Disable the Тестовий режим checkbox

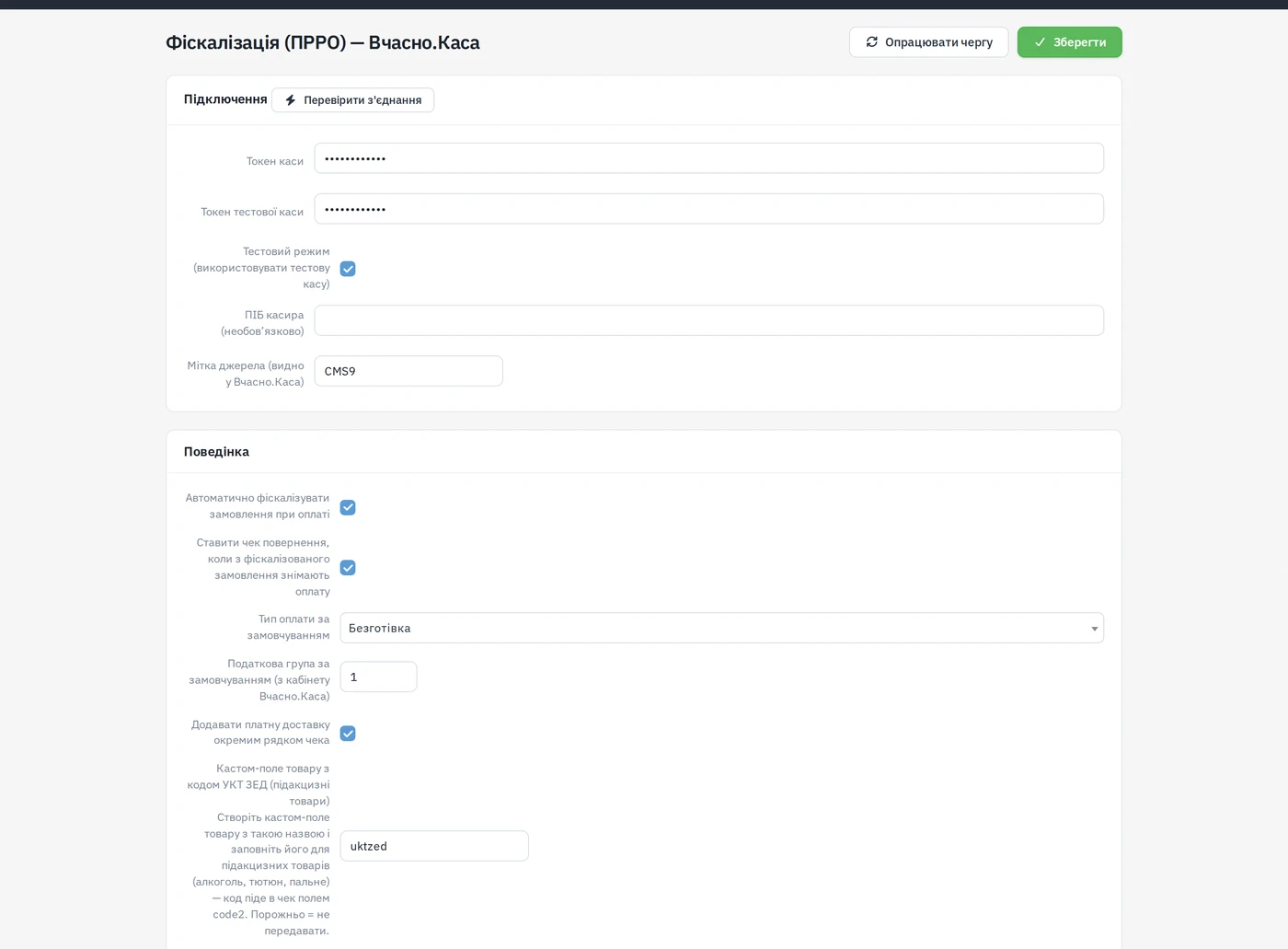point(348,269)
